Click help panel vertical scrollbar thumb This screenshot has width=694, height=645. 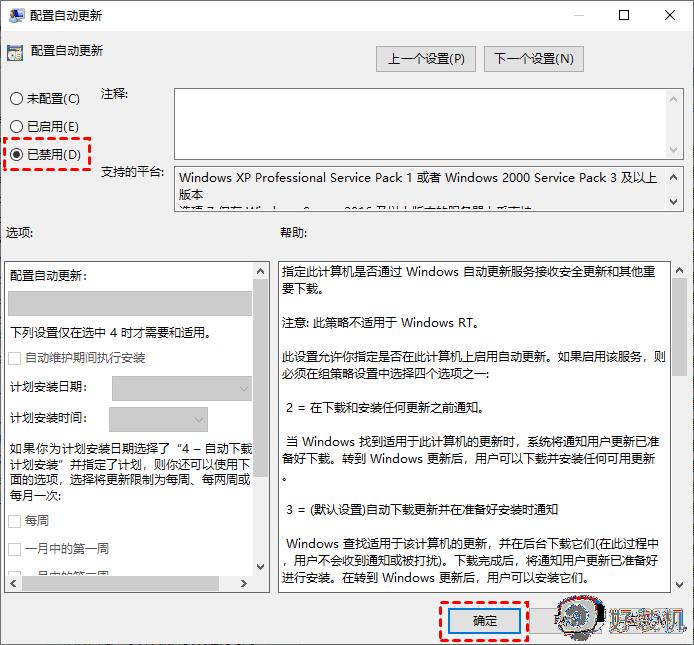(x=679, y=328)
